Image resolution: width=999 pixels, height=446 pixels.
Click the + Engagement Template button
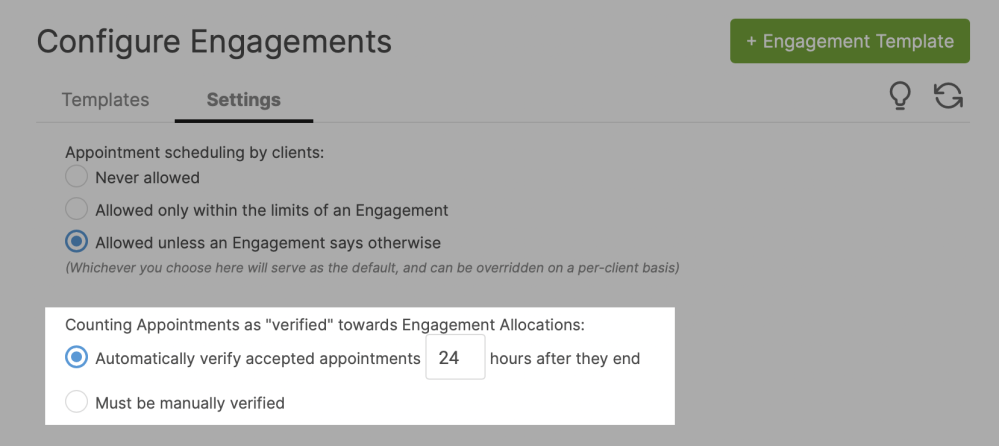point(849,41)
